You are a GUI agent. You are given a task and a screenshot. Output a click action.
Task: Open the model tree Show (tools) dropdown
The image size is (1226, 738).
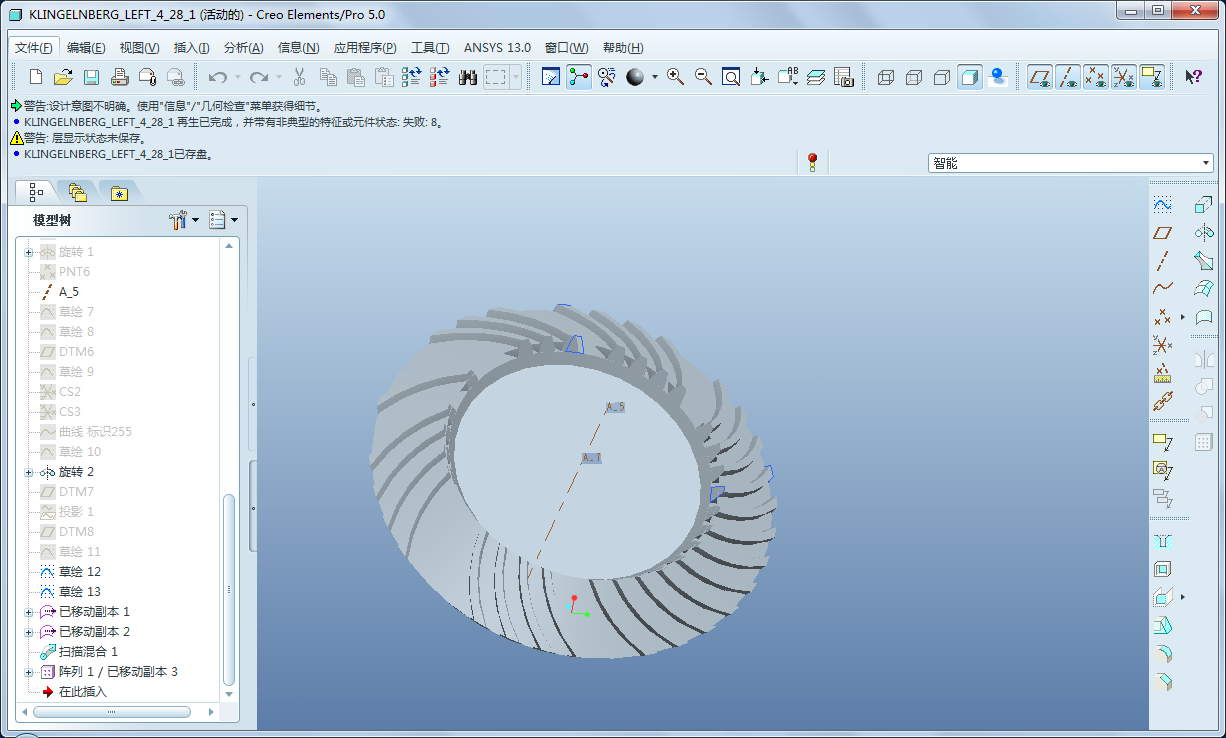184,220
